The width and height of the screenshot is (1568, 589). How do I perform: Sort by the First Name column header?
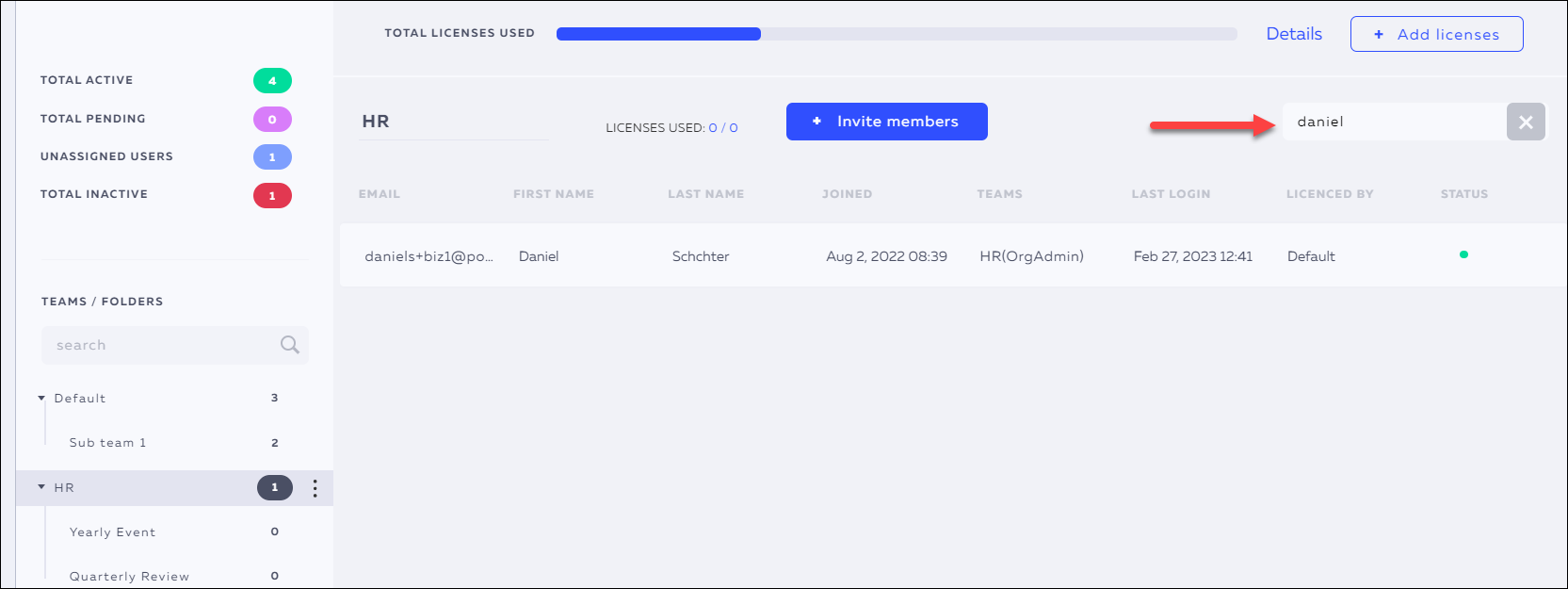(x=554, y=194)
